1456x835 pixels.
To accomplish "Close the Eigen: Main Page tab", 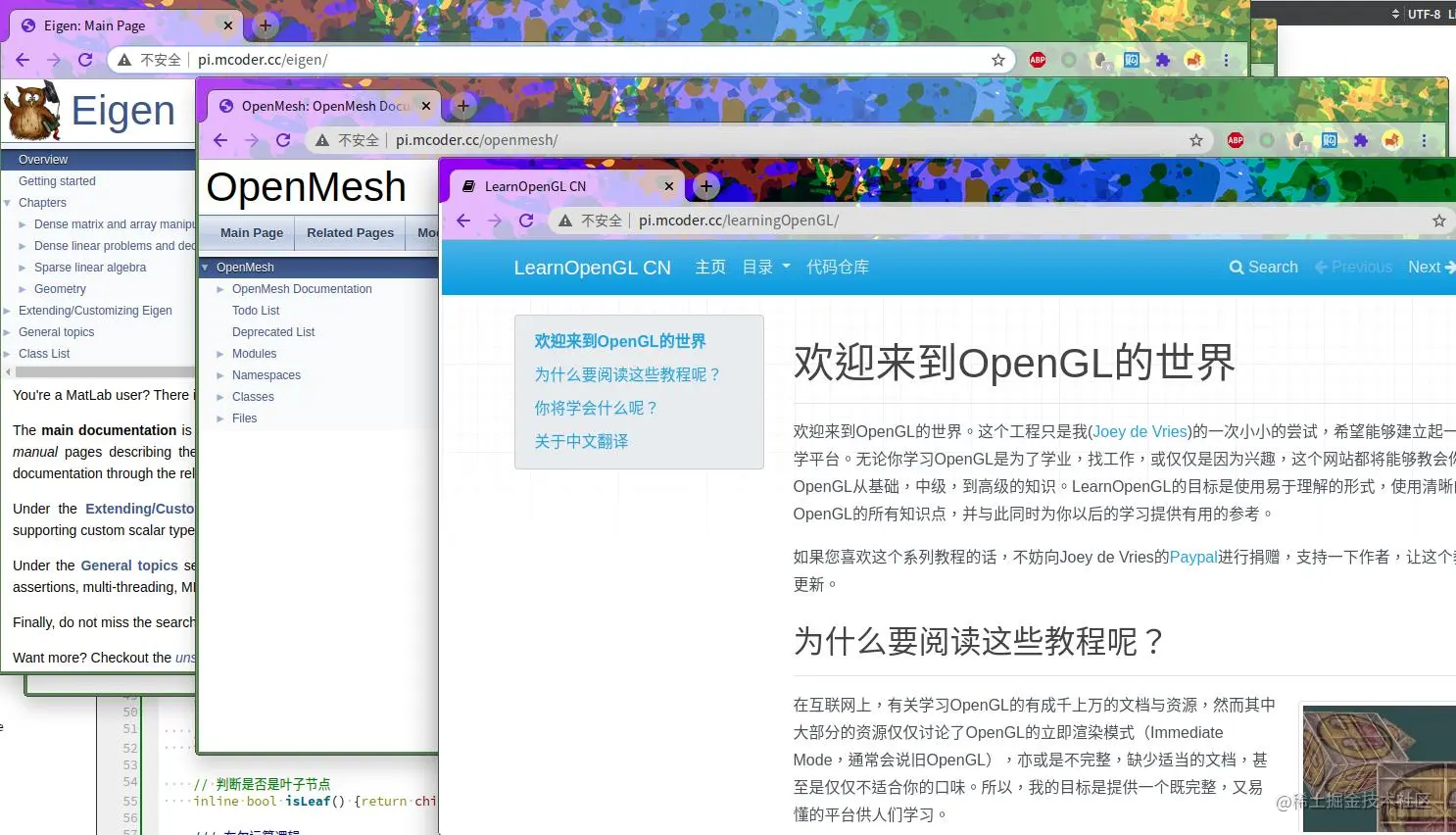I will click(x=228, y=25).
